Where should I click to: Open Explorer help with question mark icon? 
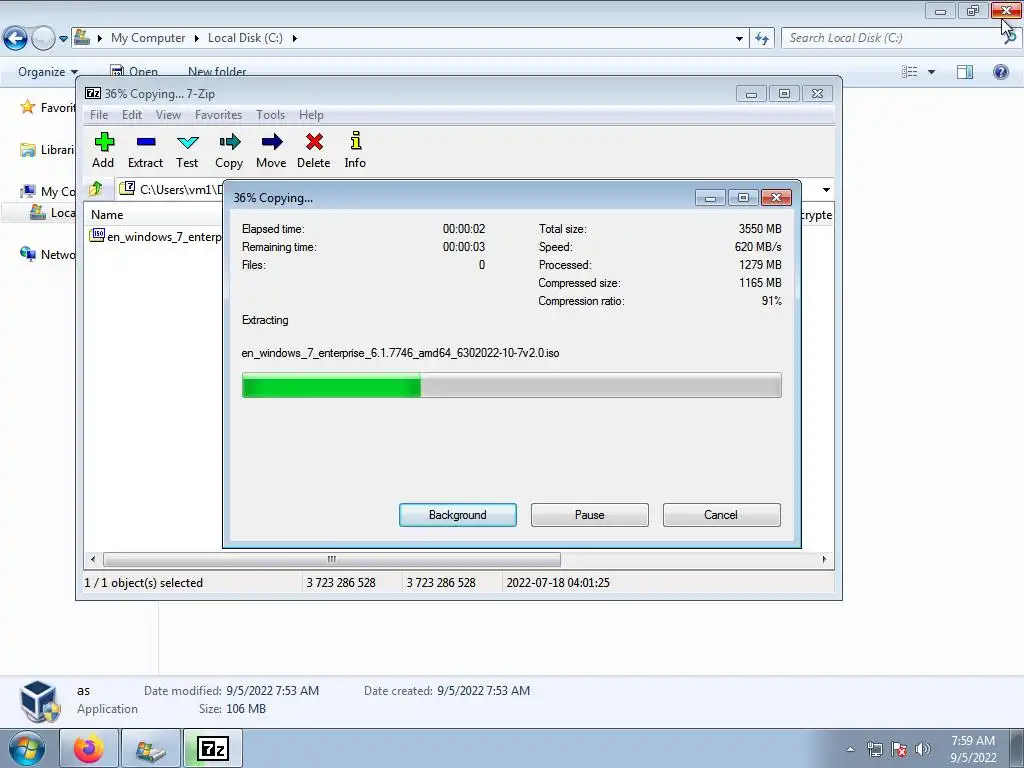(1000, 72)
